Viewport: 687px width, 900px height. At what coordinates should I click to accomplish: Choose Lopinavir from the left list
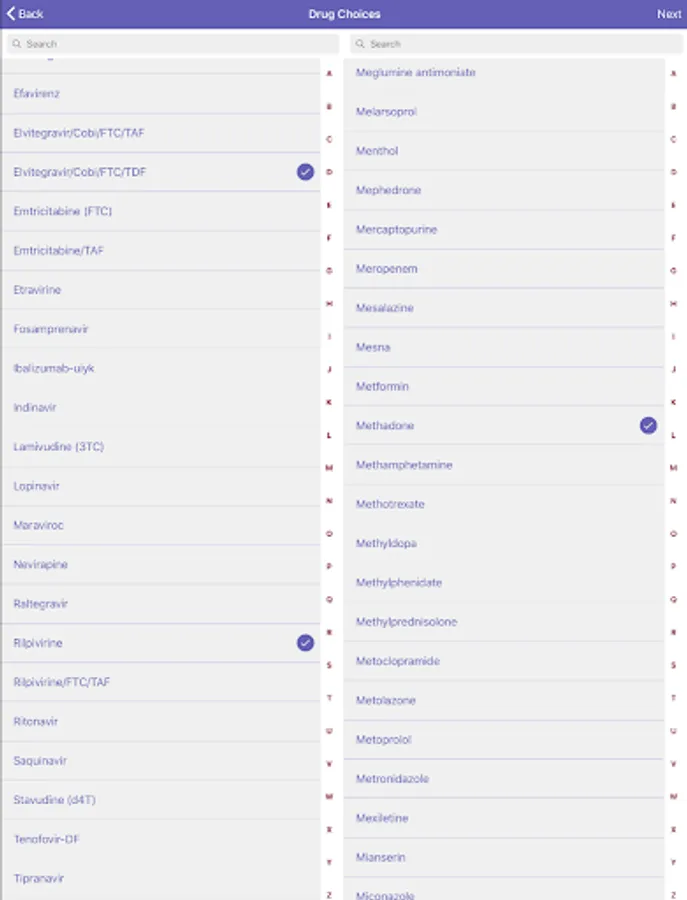tap(150, 486)
